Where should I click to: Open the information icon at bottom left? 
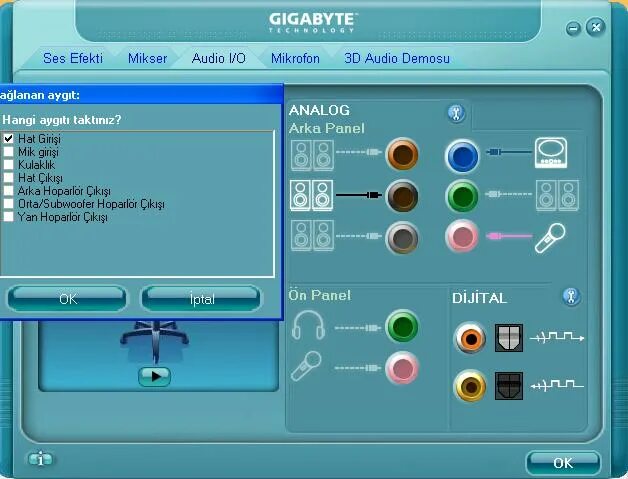pyautogui.click(x=40, y=458)
